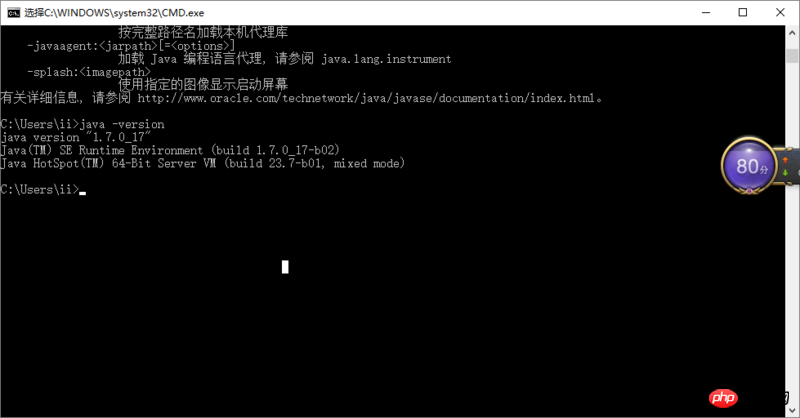
Task: Click the -splash:<imagepath> option text
Action: [x=89, y=72]
